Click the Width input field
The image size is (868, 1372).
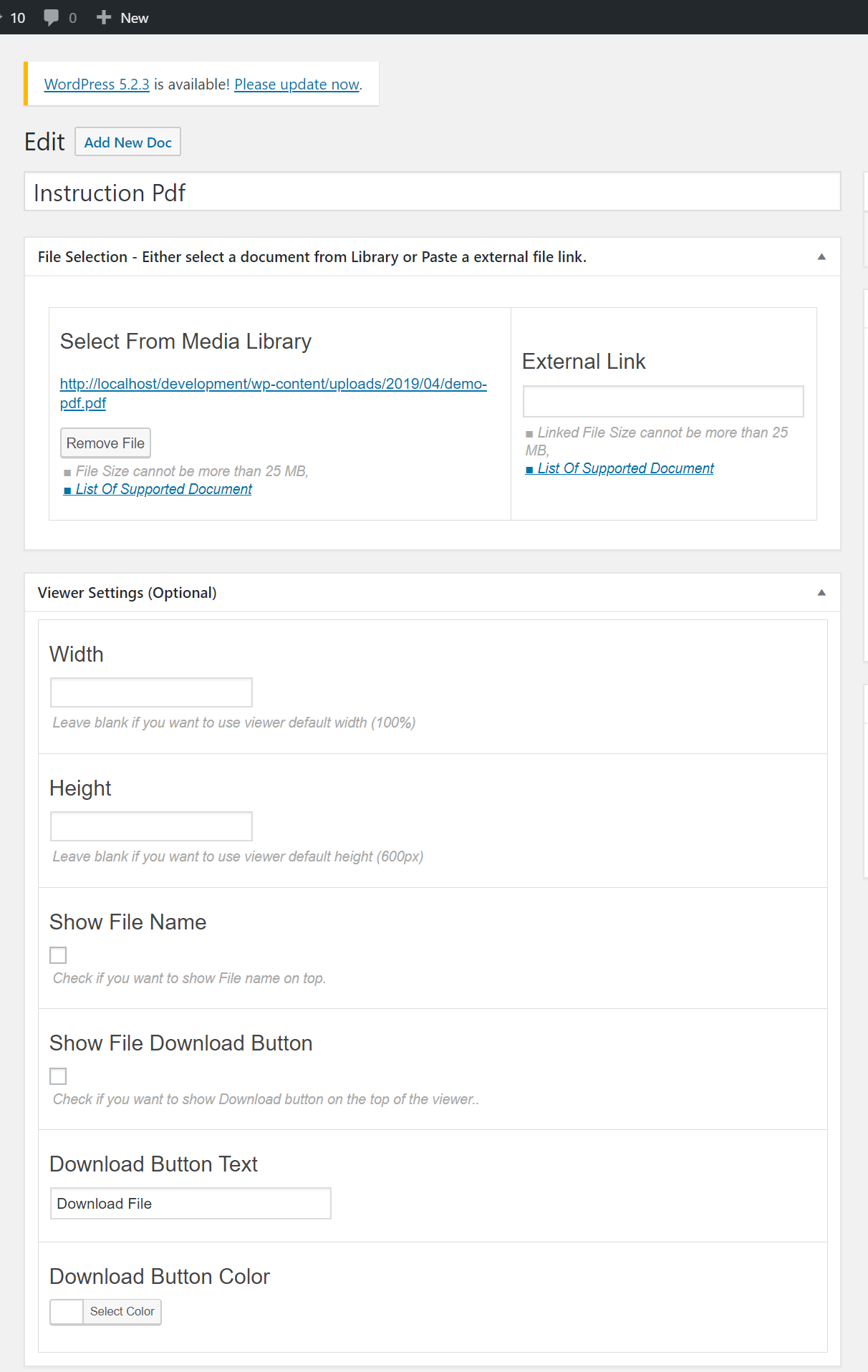pyautogui.click(x=151, y=693)
